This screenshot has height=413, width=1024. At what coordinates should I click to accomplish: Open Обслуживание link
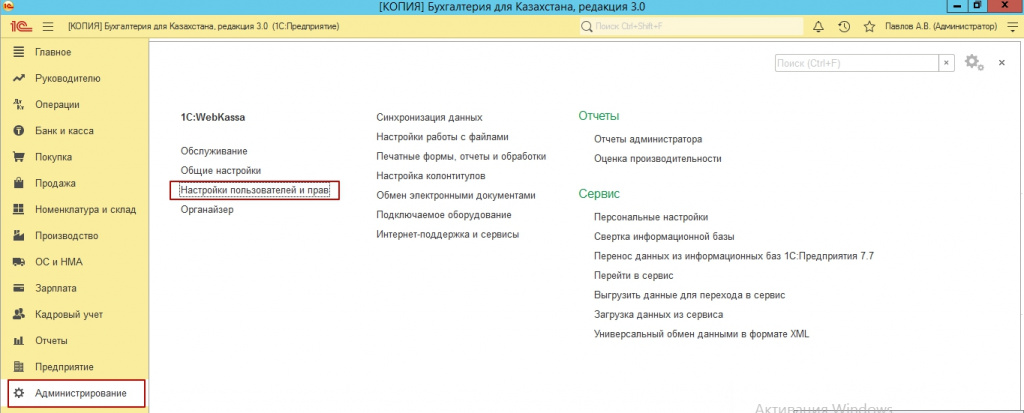point(214,151)
